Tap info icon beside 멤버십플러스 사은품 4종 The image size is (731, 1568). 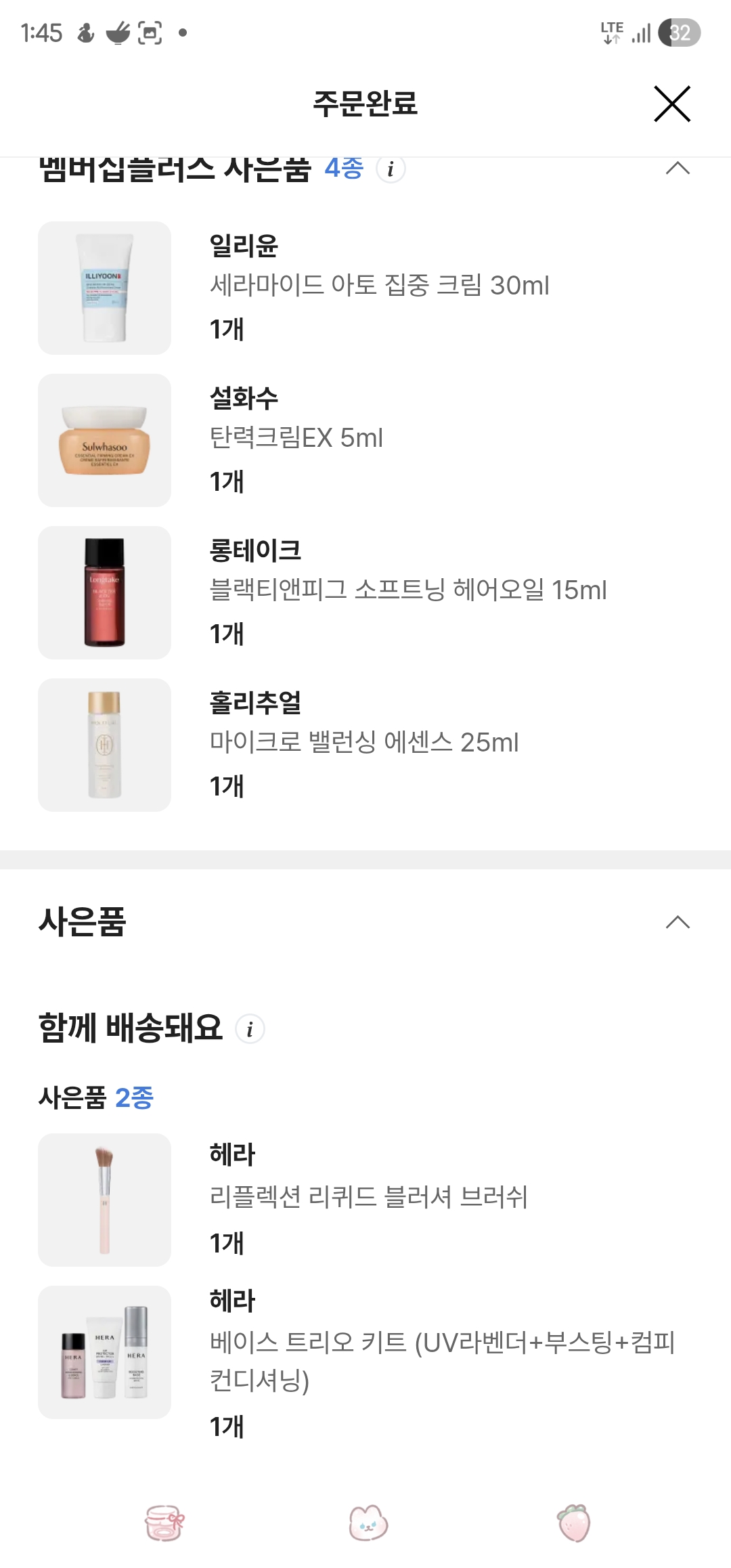(x=391, y=169)
